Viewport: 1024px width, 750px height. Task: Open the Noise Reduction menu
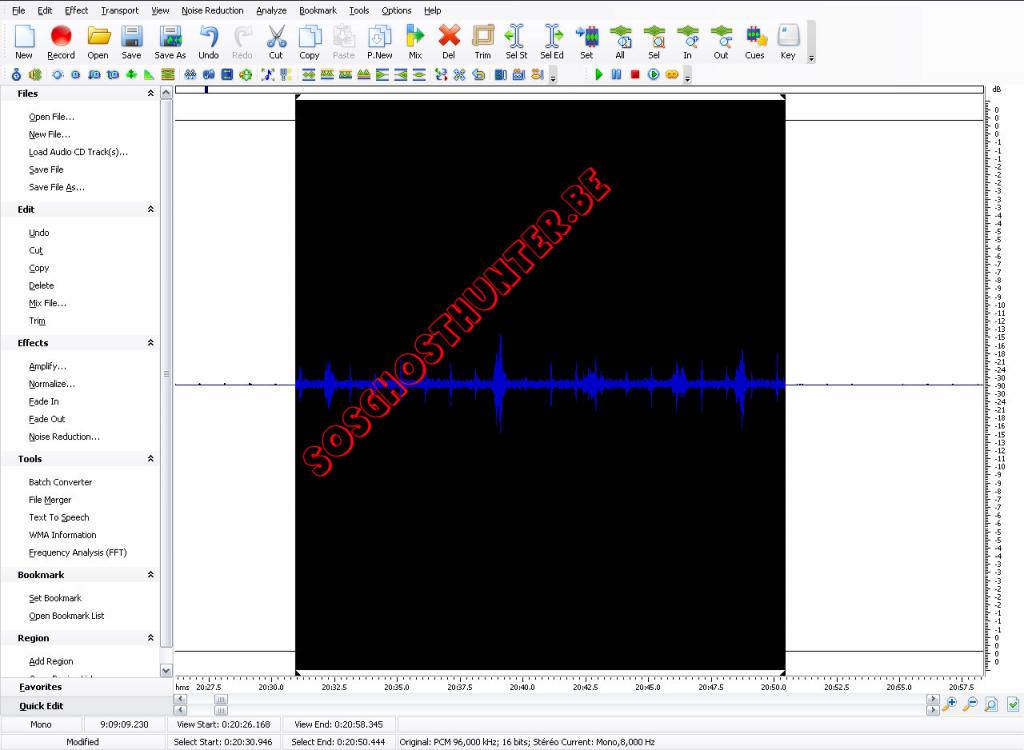[x=212, y=10]
